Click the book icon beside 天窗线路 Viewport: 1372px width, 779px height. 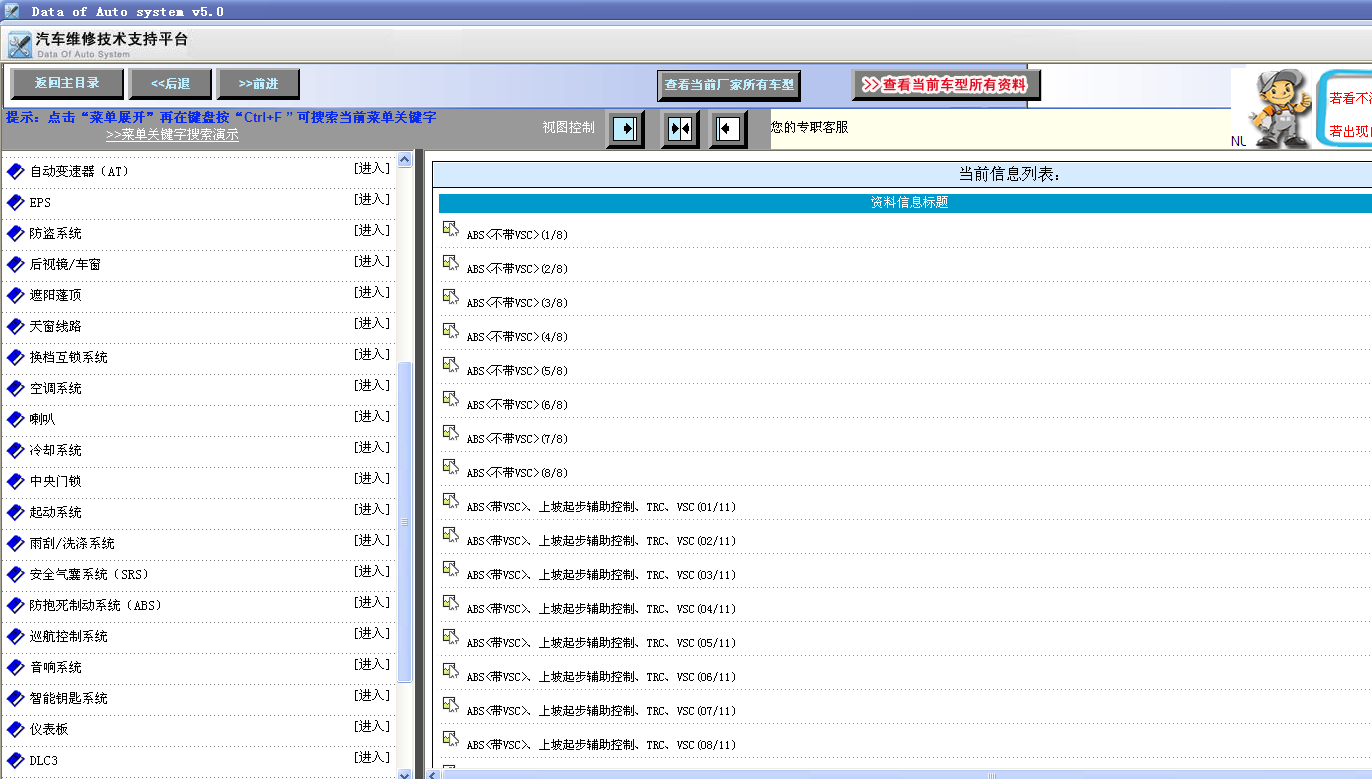click(15, 326)
